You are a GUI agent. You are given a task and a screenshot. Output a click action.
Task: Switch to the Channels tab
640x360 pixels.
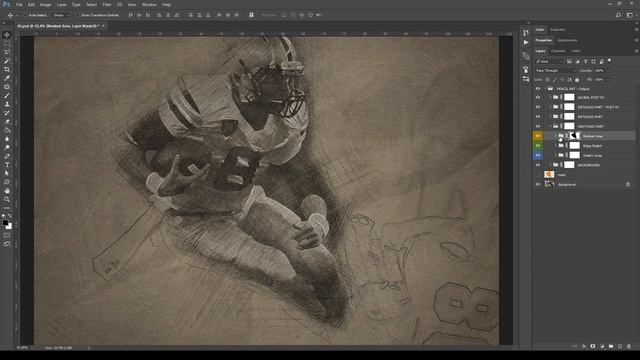[558, 51]
